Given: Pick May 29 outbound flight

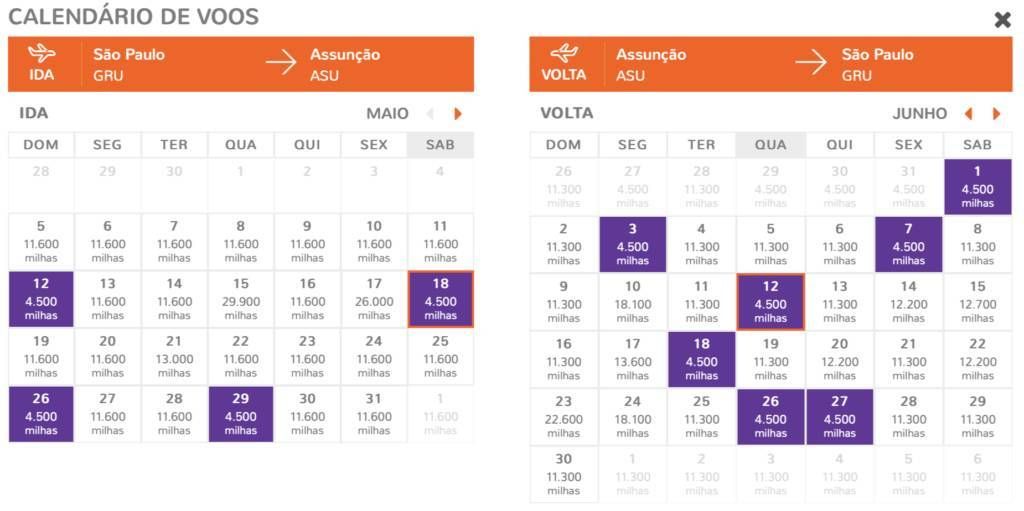Looking at the screenshot, I should [240, 414].
